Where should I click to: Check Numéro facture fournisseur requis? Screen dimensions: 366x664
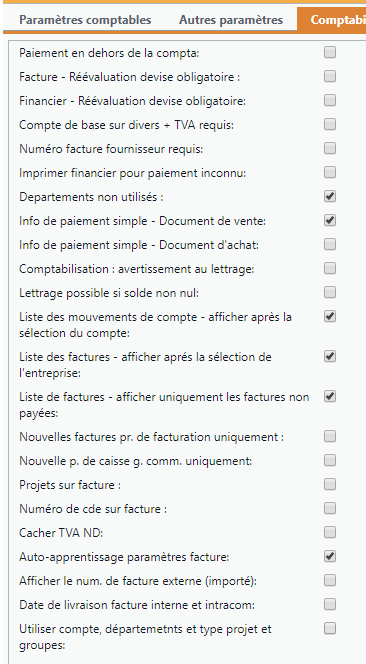[x=330, y=149]
